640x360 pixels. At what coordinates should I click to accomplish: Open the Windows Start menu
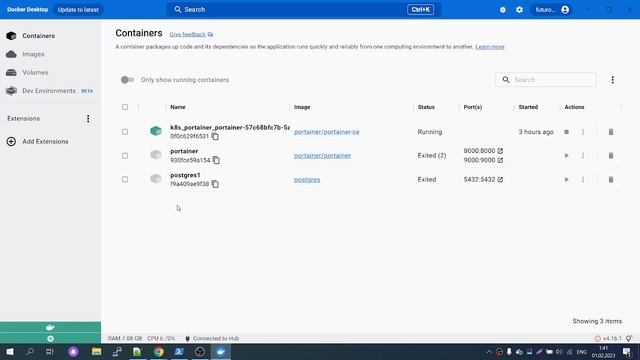tap(10, 351)
